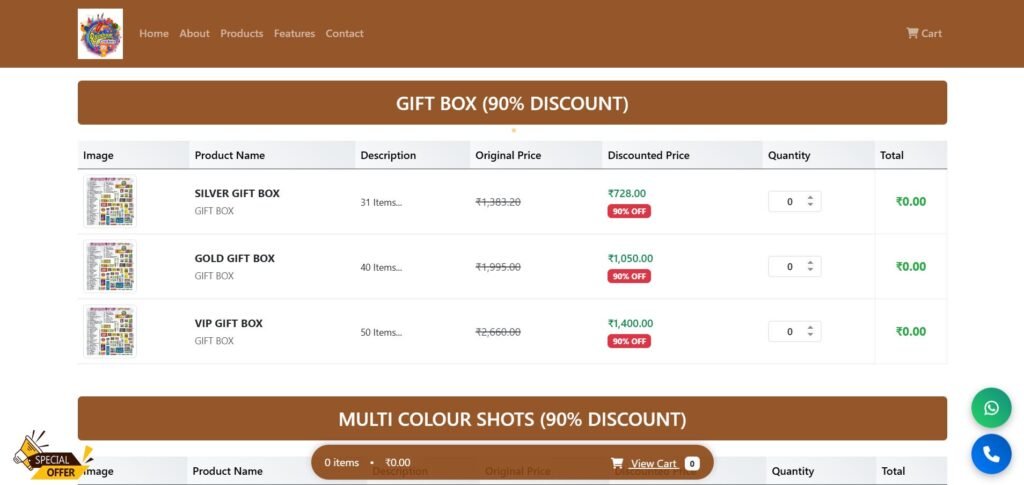Image resolution: width=1024 pixels, height=485 pixels.
Task: Increase Silver Gift Box quantity stepper
Action: 810,197
